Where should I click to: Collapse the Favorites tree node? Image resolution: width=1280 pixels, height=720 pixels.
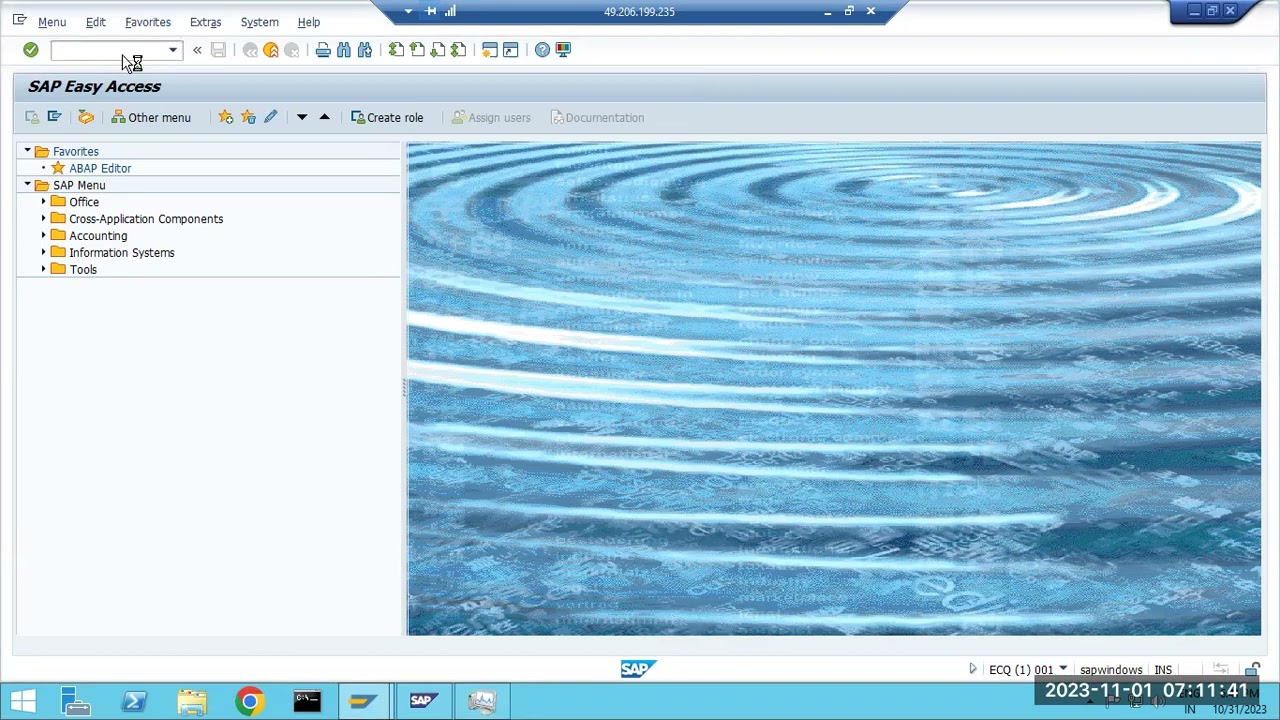pyautogui.click(x=28, y=151)
